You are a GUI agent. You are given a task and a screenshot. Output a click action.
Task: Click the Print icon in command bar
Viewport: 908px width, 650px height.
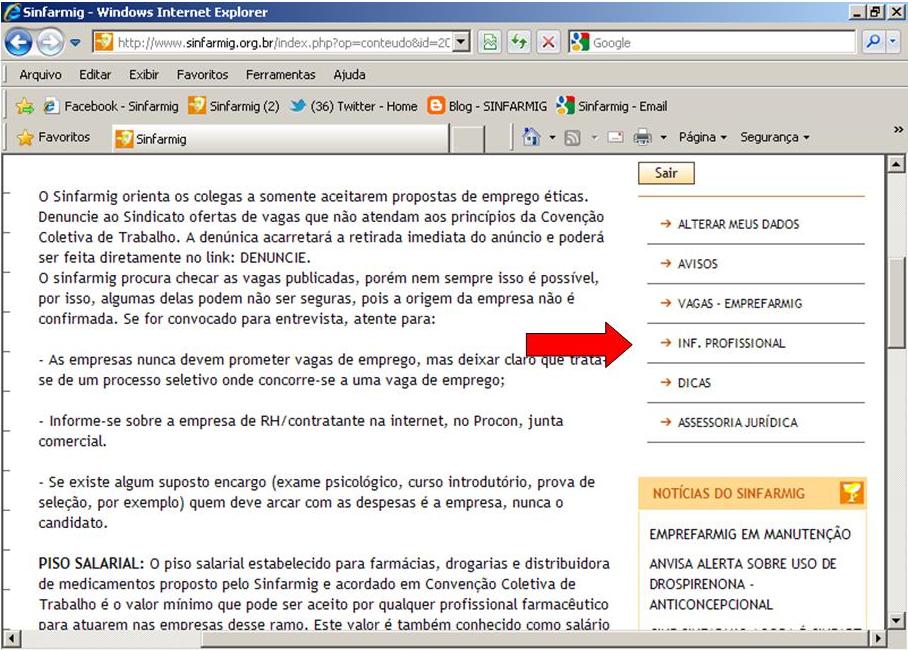[x=643, y=138]
